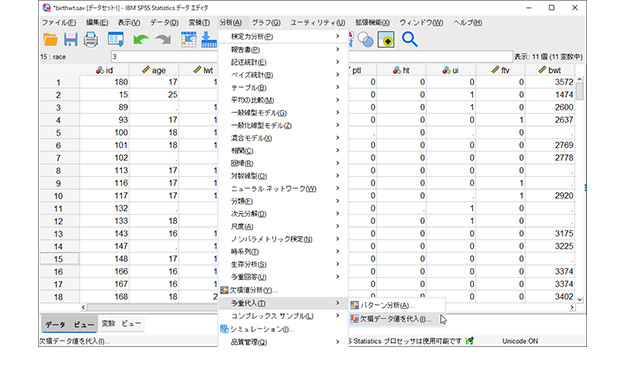The image size is (630, 380).
Task: Select the ftv column header
Action: coord(500,70)
